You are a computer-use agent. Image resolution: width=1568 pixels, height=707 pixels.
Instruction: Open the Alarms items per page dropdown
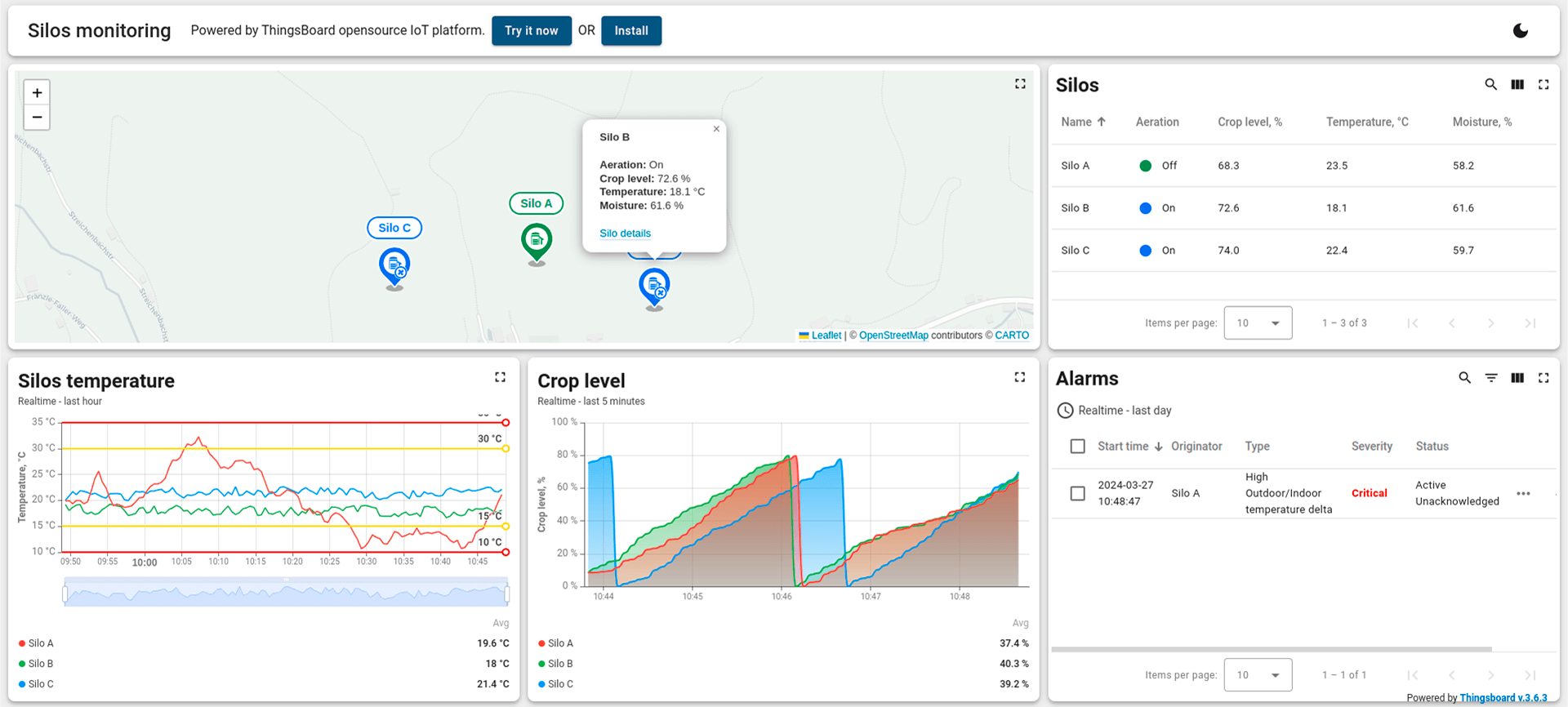(x=1258, y=675)
